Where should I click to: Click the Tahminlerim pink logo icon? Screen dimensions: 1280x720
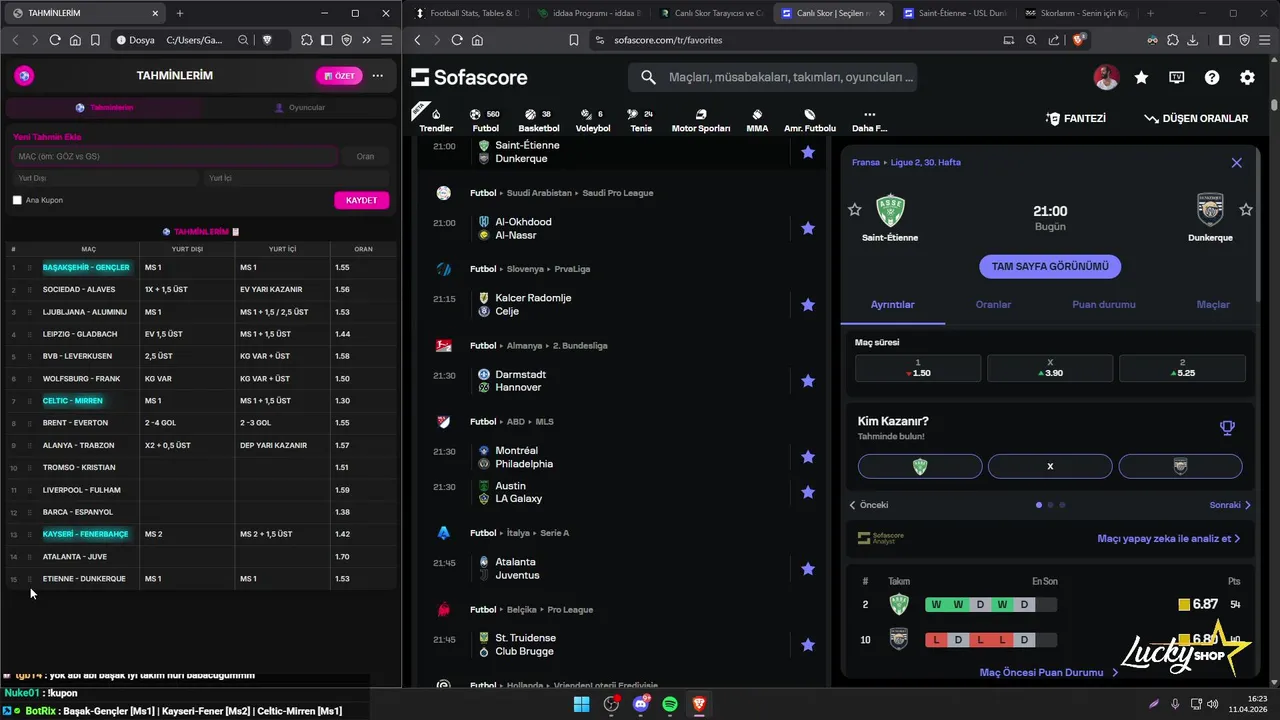(25, 76)
